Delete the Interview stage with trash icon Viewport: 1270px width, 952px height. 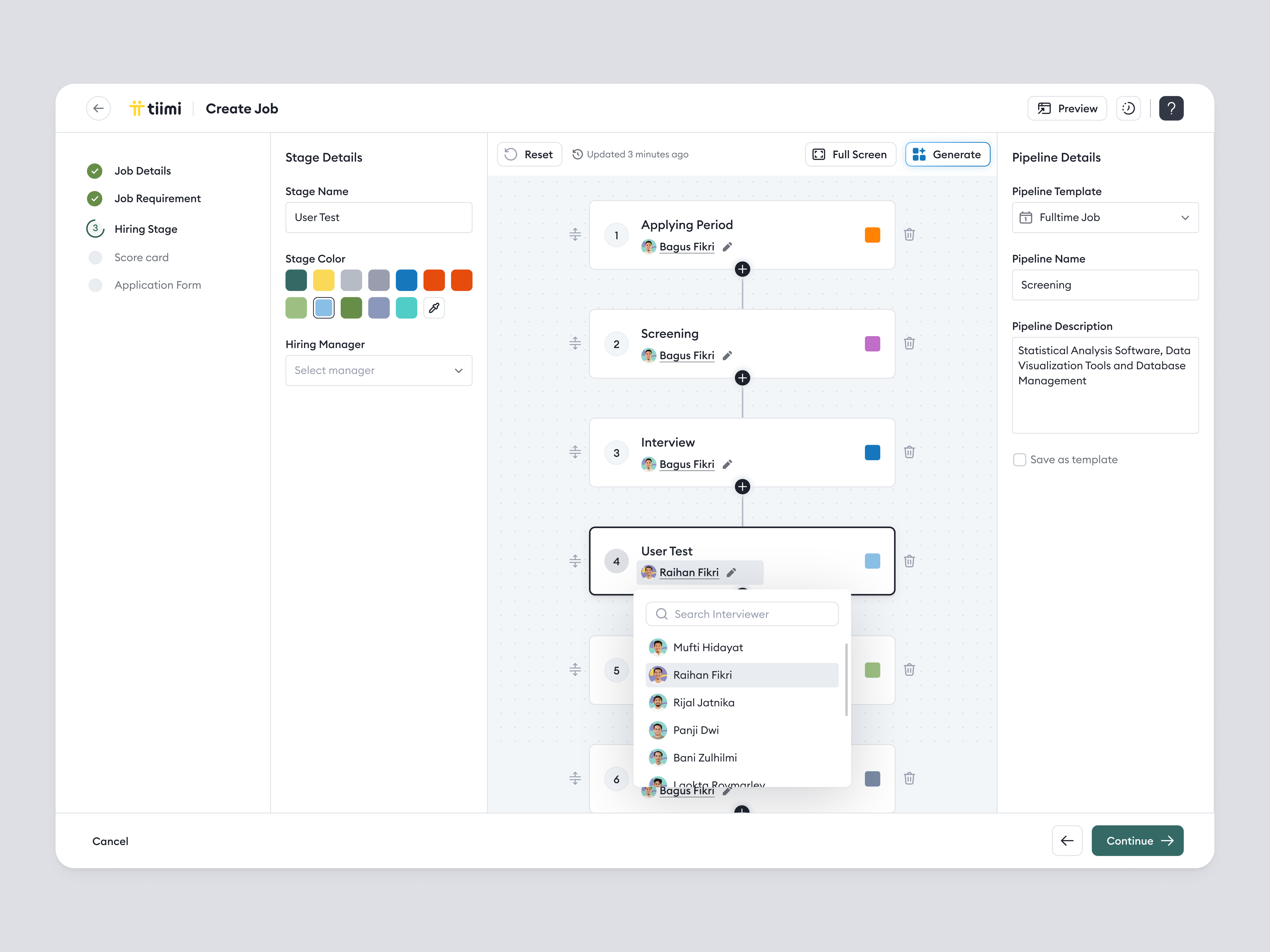(909, 452)
